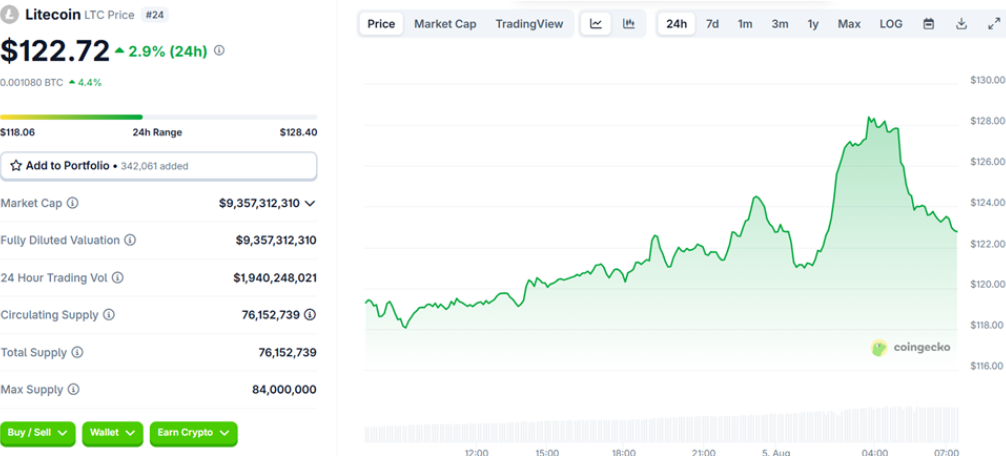Click the $130.00 axis label
The image size is (1006, 465).
[x=988, y=80]
